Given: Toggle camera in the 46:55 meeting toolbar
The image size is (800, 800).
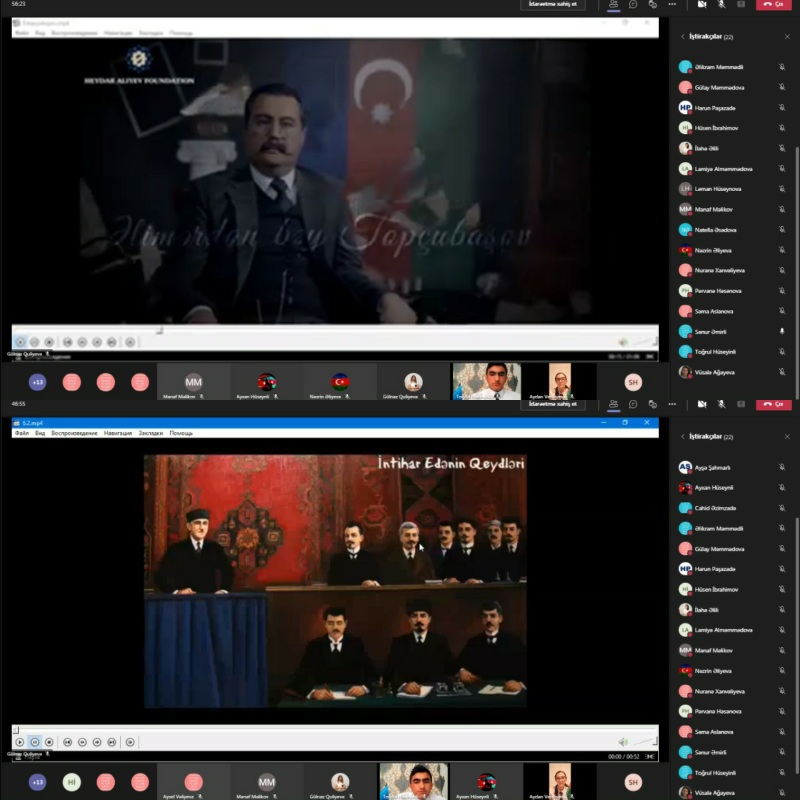Looking at the screenshot, I should [702, 404].
